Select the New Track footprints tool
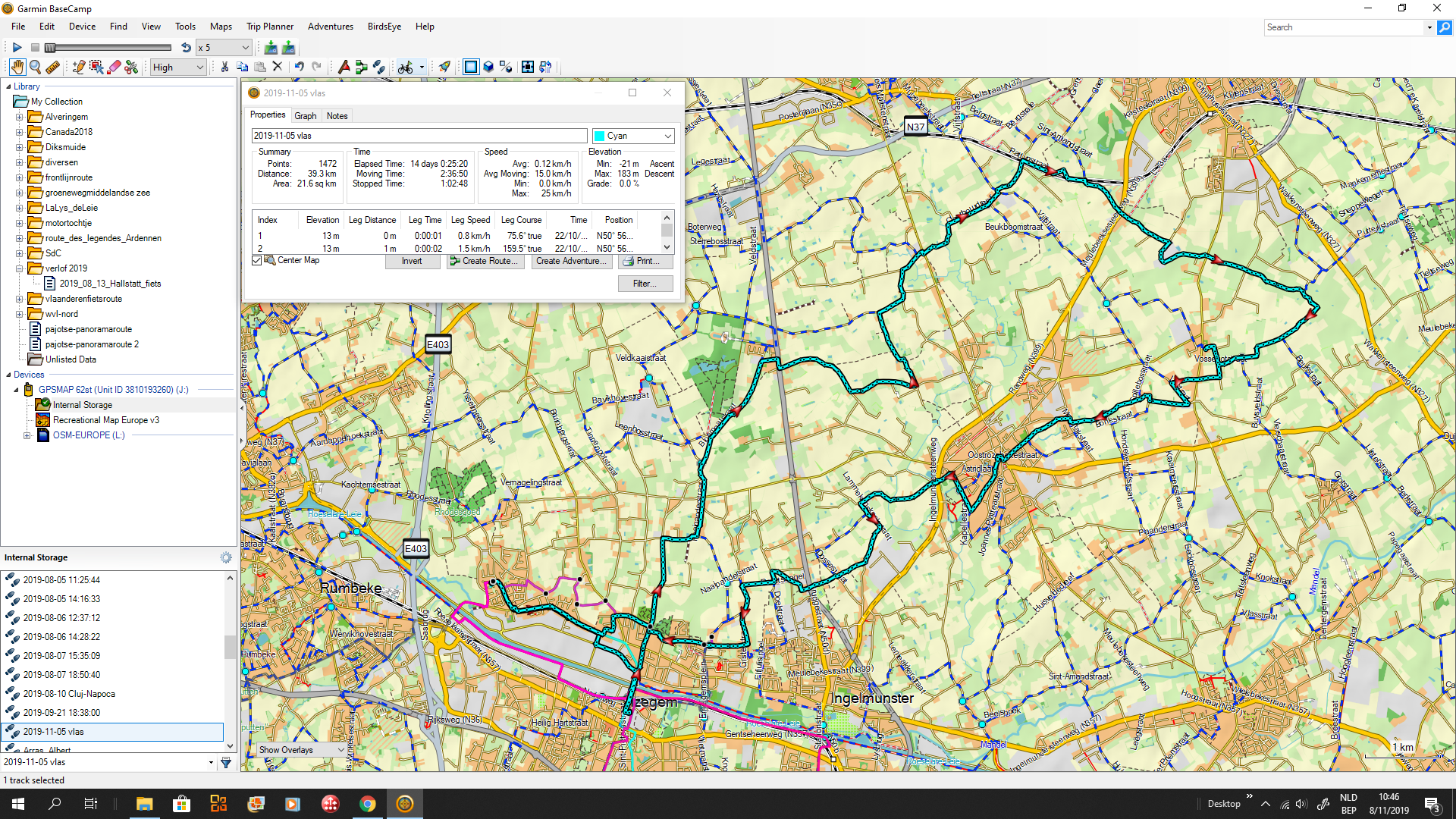 [378, 67]
